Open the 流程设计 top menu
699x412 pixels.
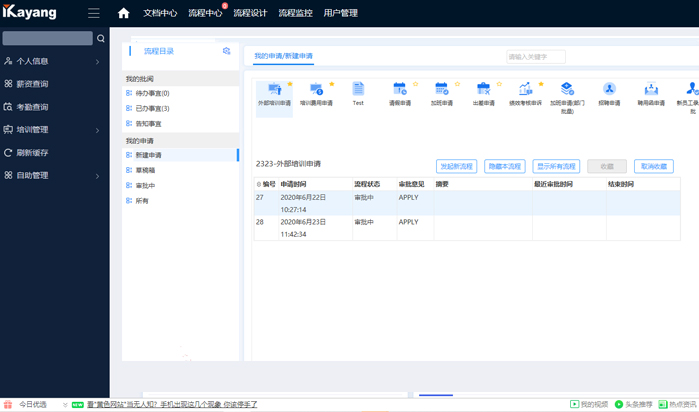click(x=250, y=13)
